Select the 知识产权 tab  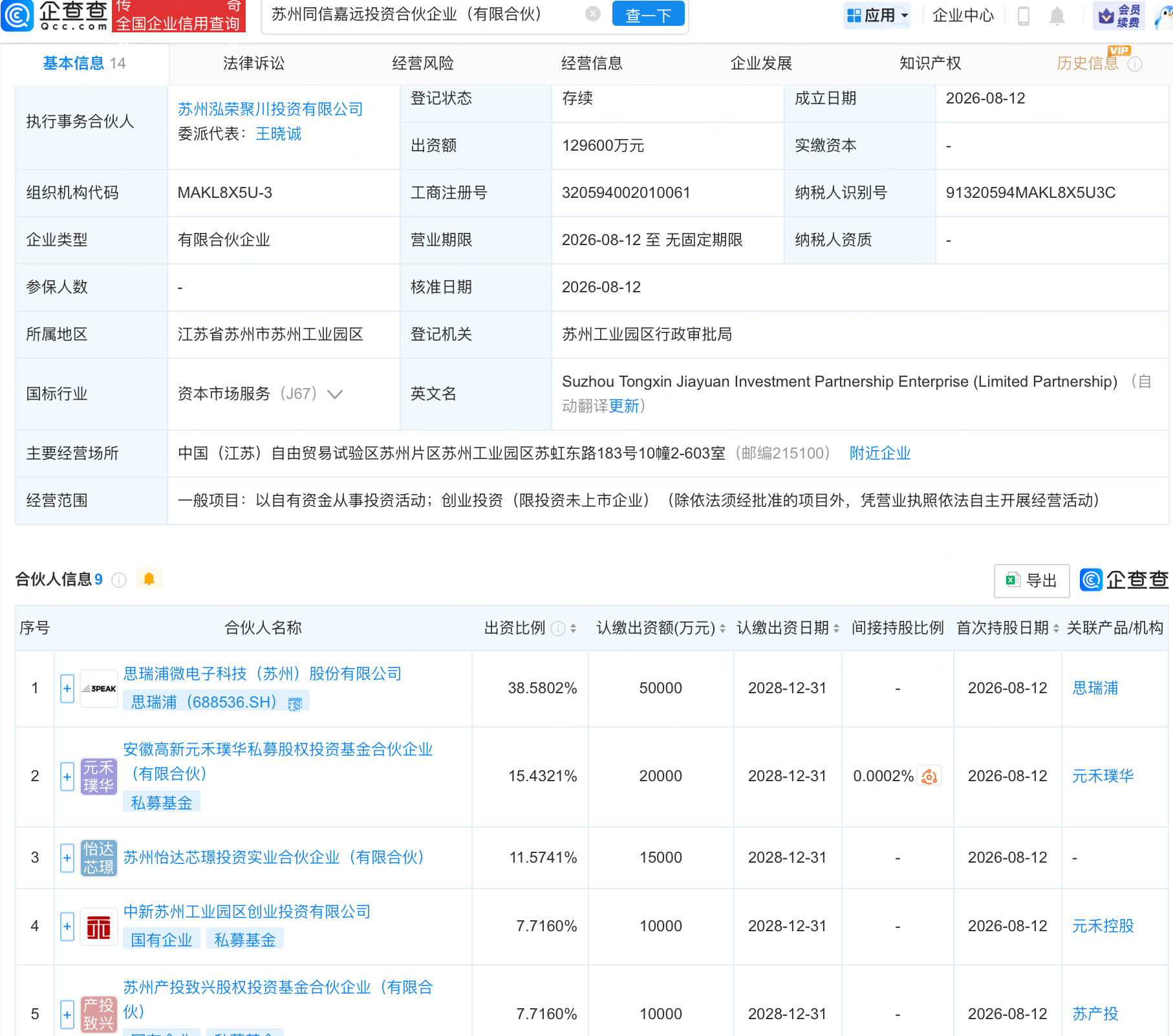tap(930, 63)
